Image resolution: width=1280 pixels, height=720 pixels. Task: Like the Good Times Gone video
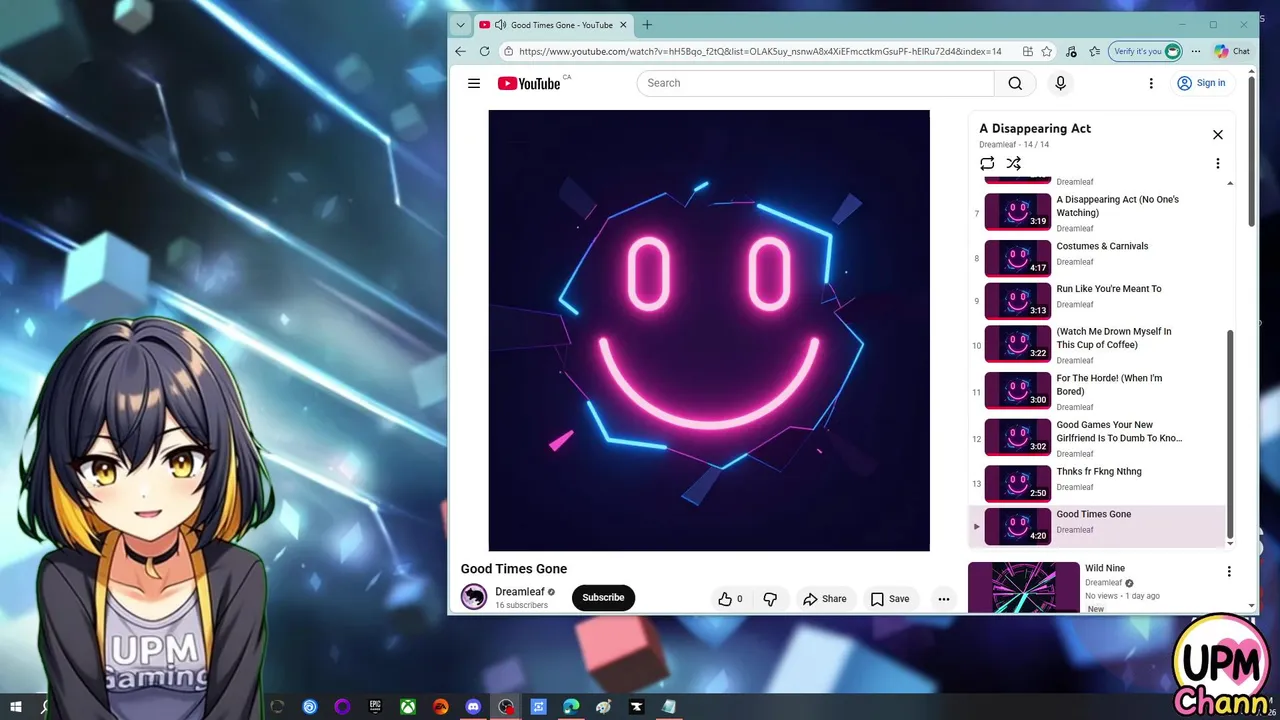(x=730, y=599)
